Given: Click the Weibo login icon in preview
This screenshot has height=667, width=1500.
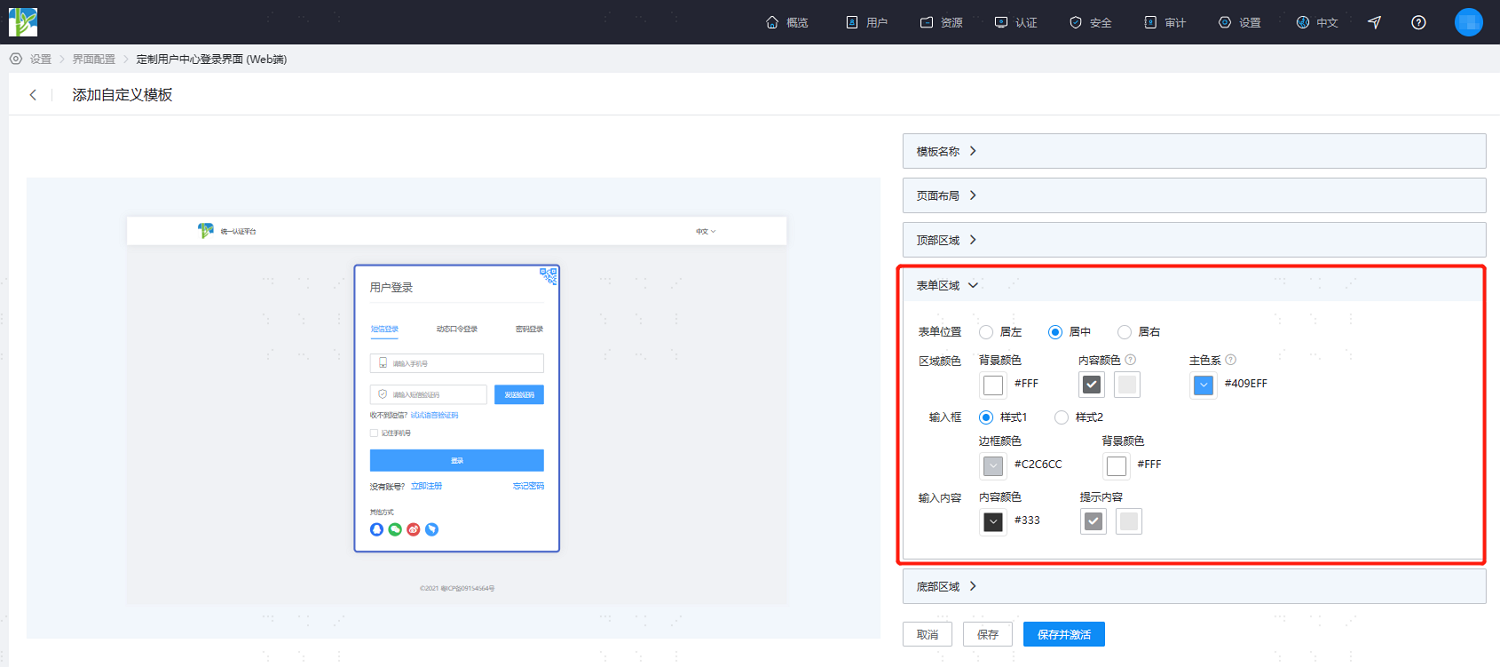Looking at the screenshot, I should pos(414,529).
